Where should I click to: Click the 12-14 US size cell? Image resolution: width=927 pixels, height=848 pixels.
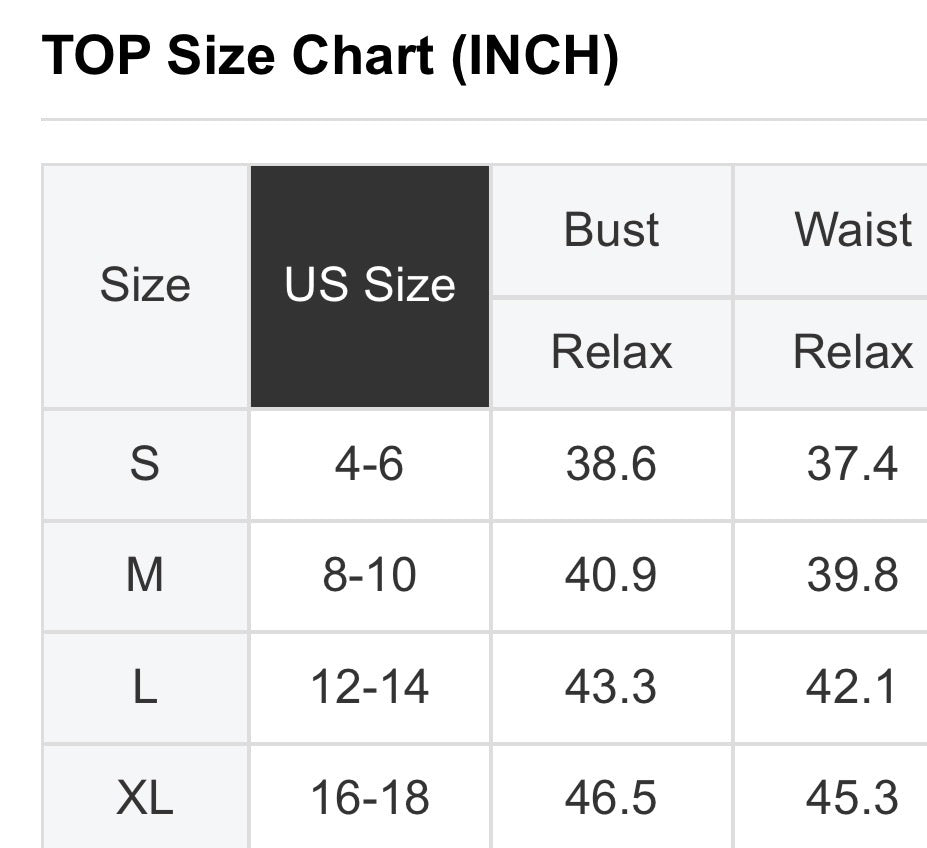click(x=369, y=688)
